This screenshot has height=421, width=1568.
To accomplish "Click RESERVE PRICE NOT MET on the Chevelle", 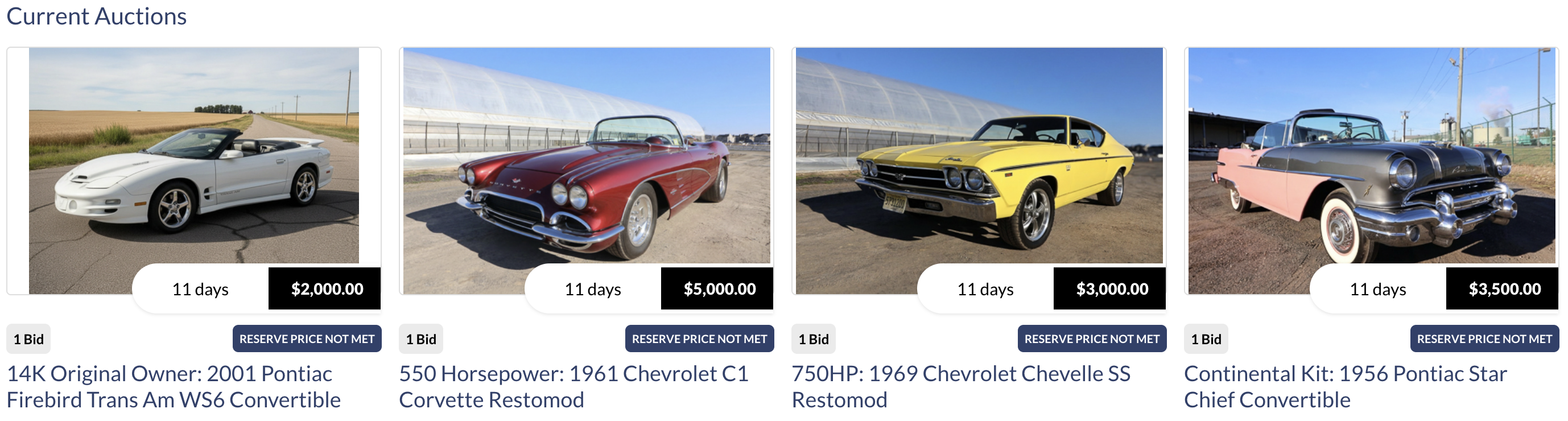I will 1091,339.
